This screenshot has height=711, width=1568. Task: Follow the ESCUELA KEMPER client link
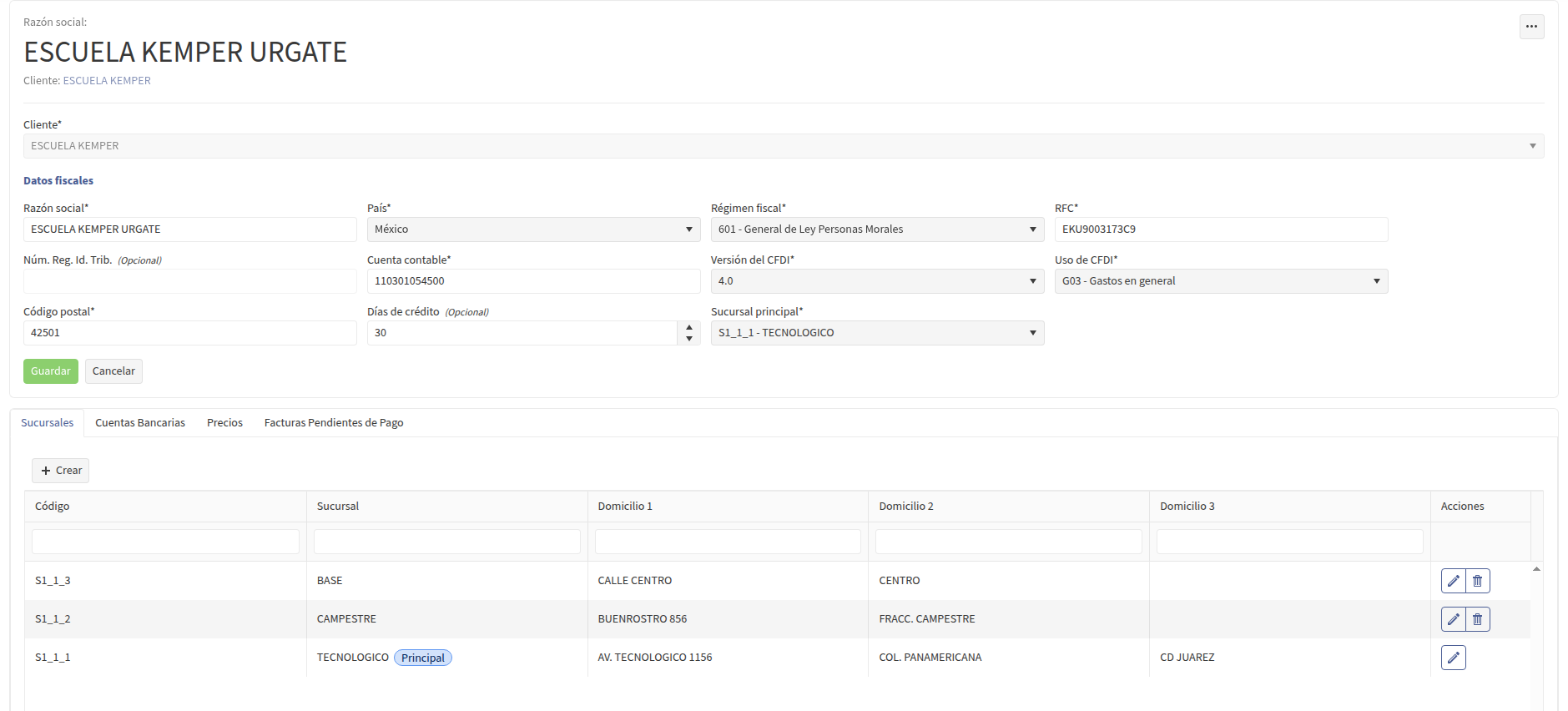(x=107, y=81)
